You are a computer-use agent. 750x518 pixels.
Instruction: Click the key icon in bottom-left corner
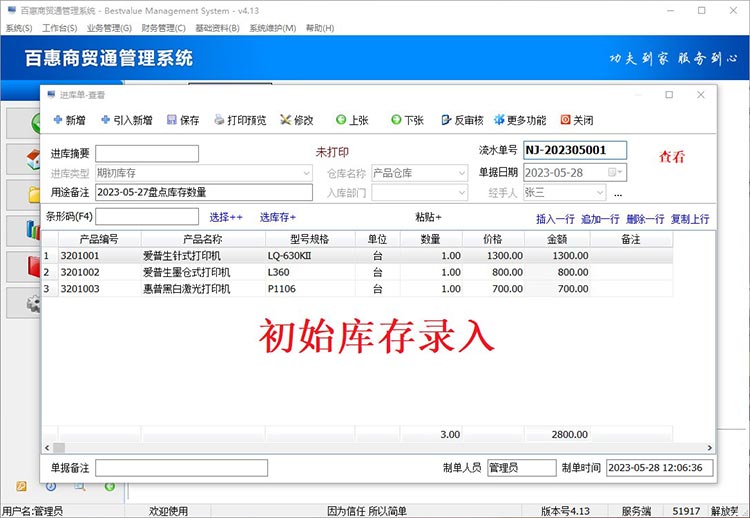(21, 486)
